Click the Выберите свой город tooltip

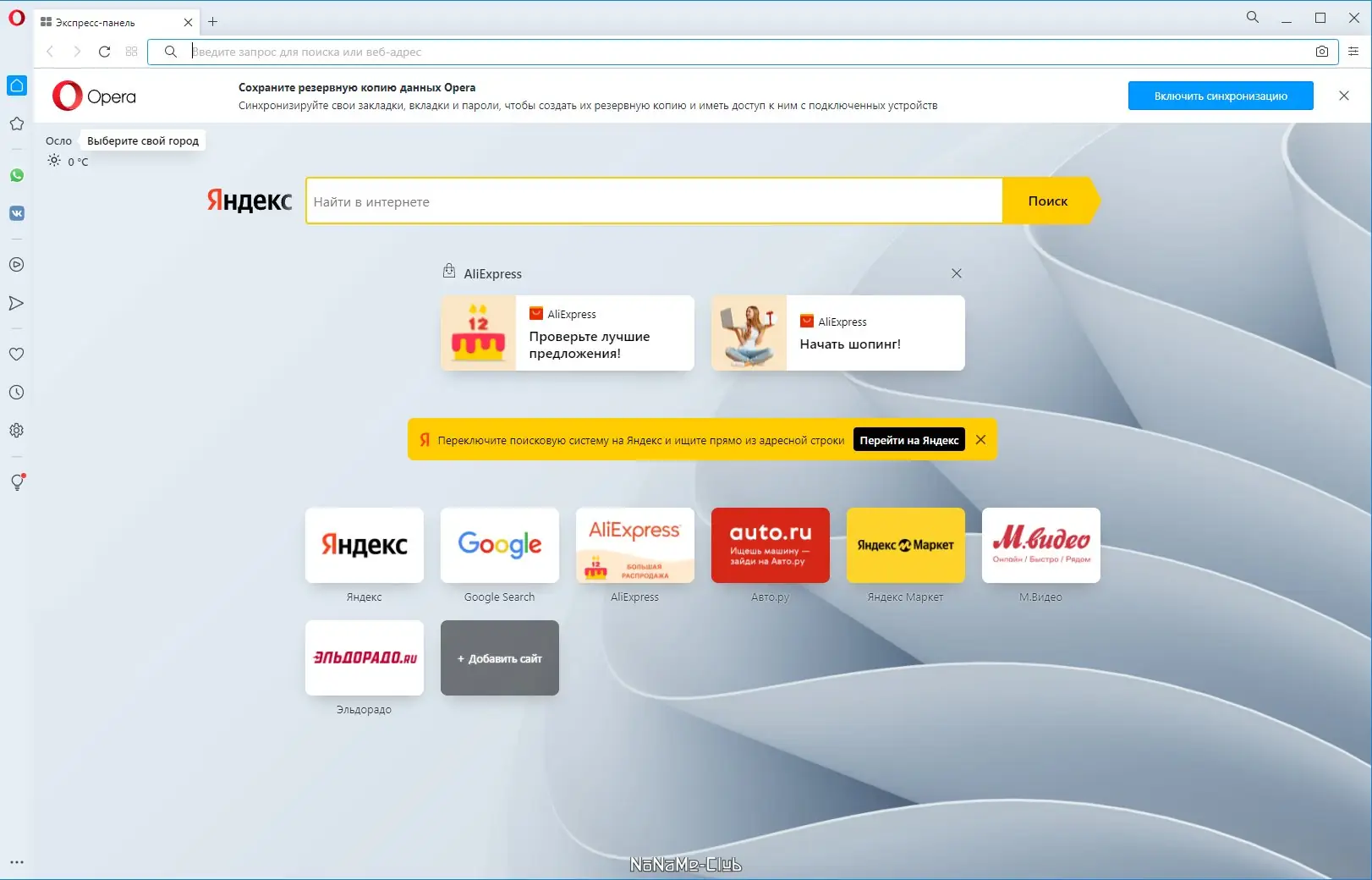coord(143,140)
